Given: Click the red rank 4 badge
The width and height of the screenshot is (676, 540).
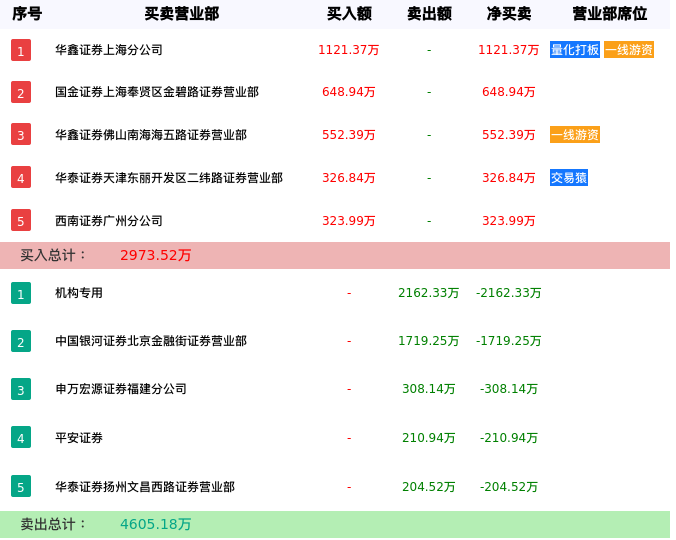Looking at the screenshot, I should tap(21, 178).
